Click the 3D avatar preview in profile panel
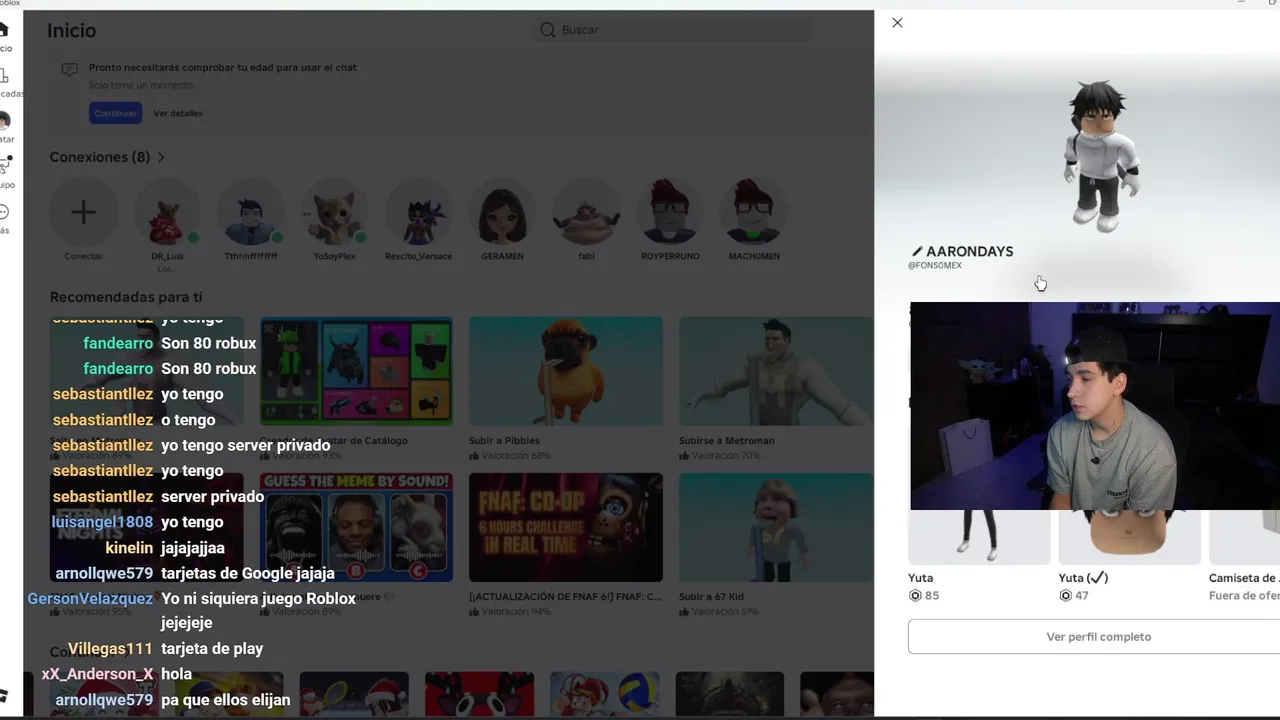 tap(1100, 157)
